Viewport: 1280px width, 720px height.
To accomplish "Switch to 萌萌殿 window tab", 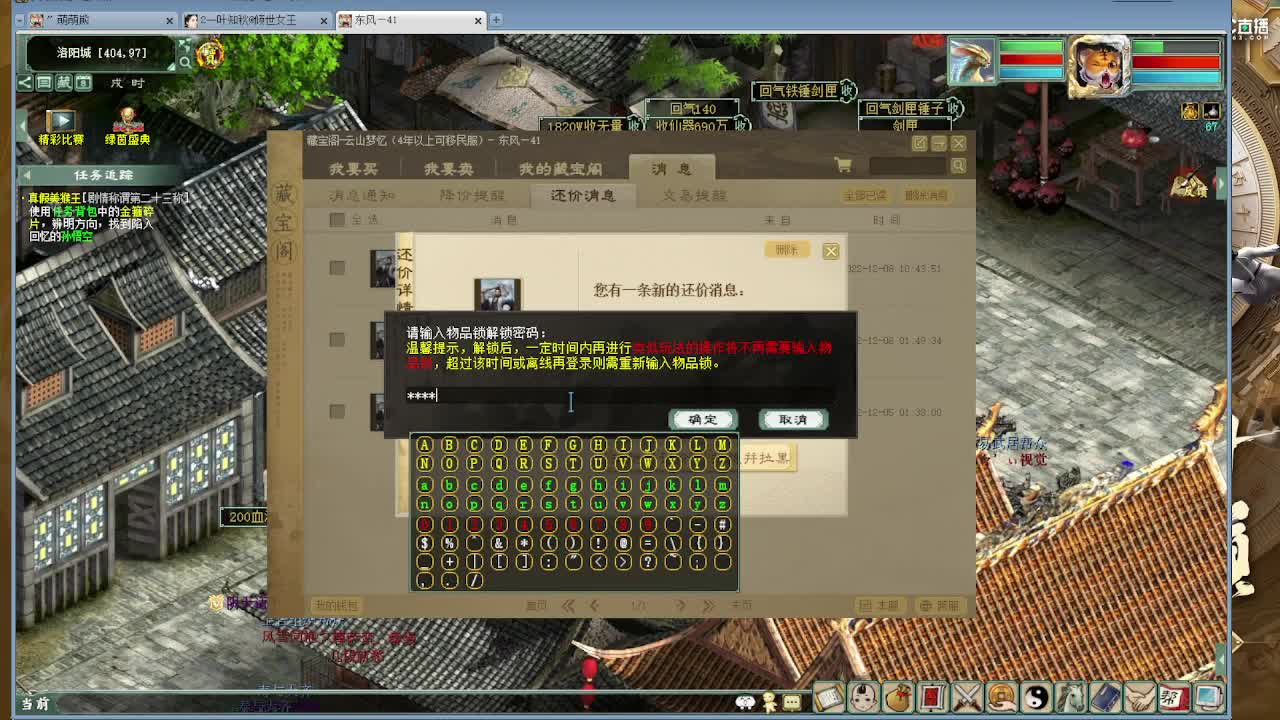I will [x=101, y=20].
